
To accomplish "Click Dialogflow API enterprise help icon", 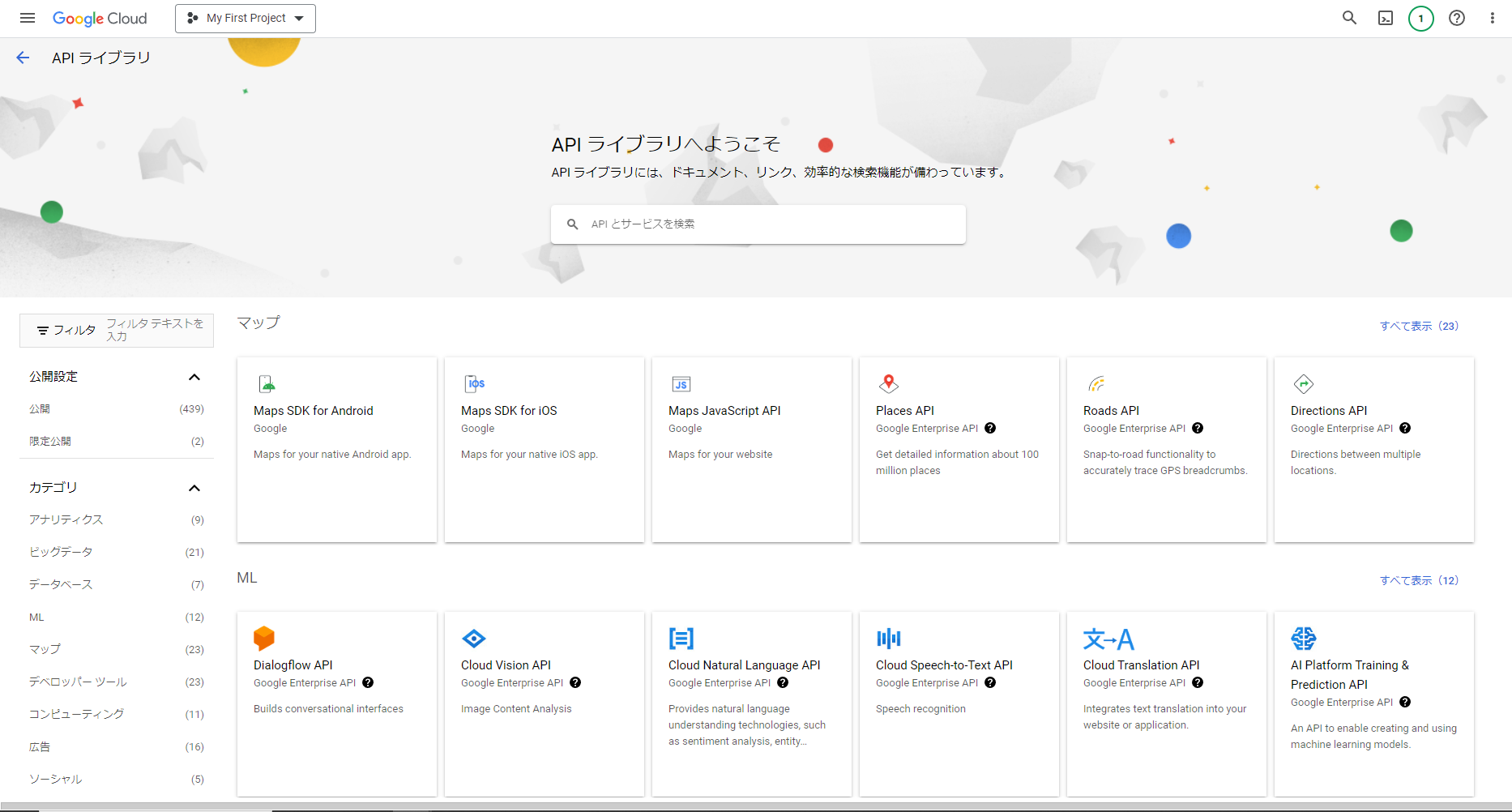I will [x=368, y=682].
